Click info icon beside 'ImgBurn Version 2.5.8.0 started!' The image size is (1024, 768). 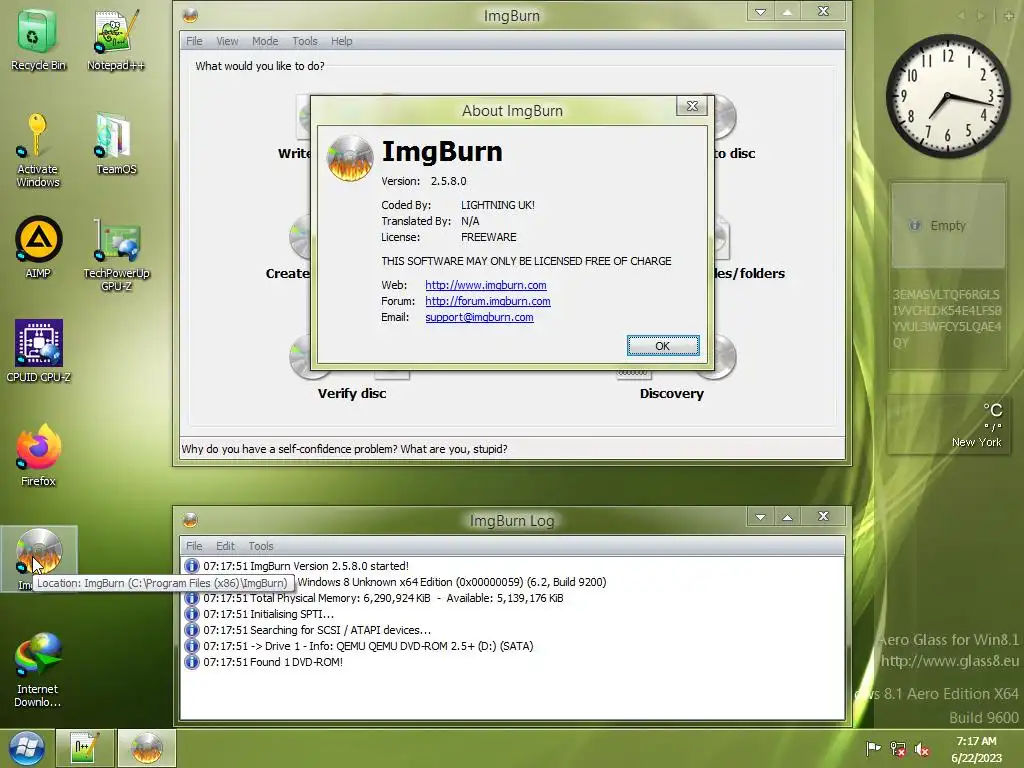(x=191, y=566)
